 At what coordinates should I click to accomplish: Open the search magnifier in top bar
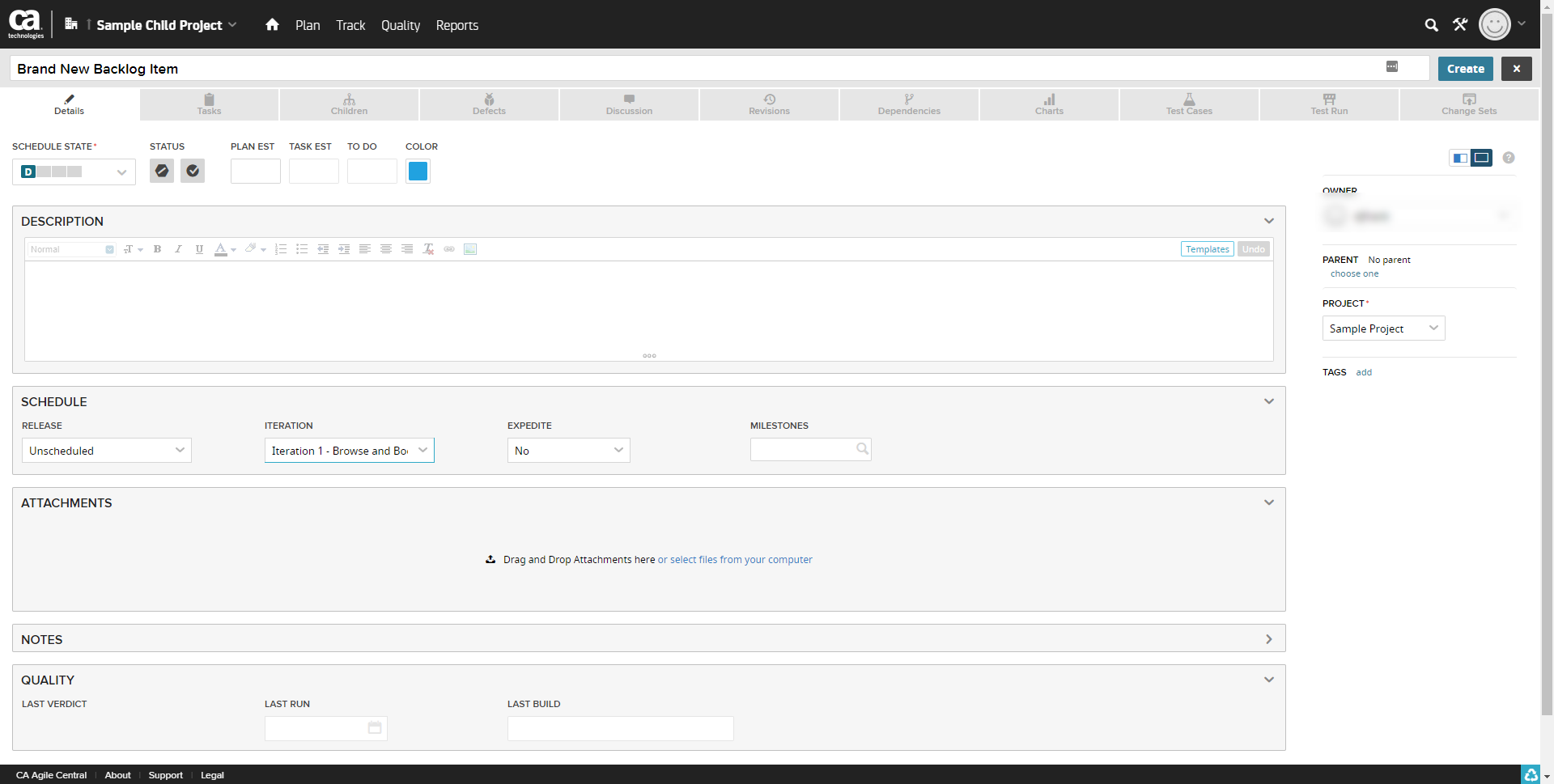pos(1431,25)
